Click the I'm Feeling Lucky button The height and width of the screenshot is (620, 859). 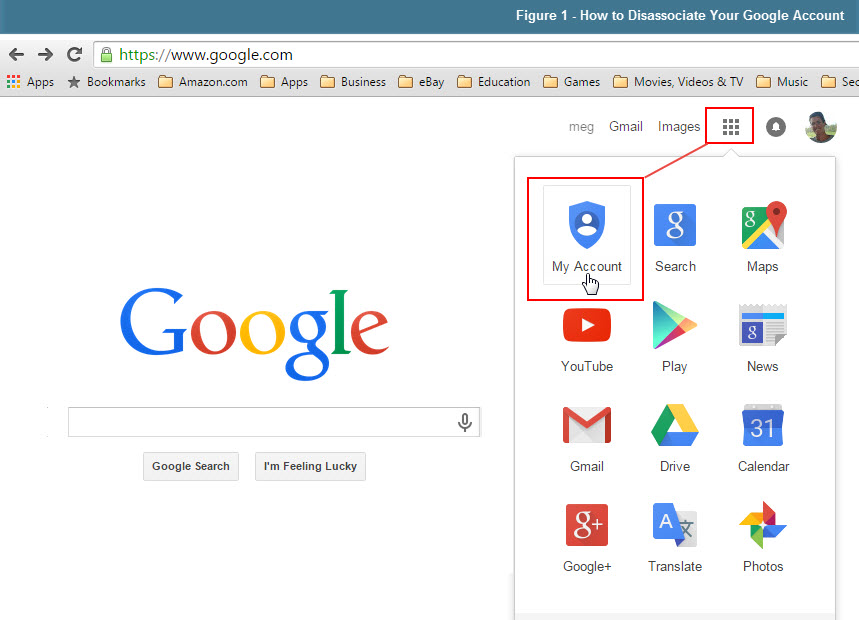[x=310, y=466]
